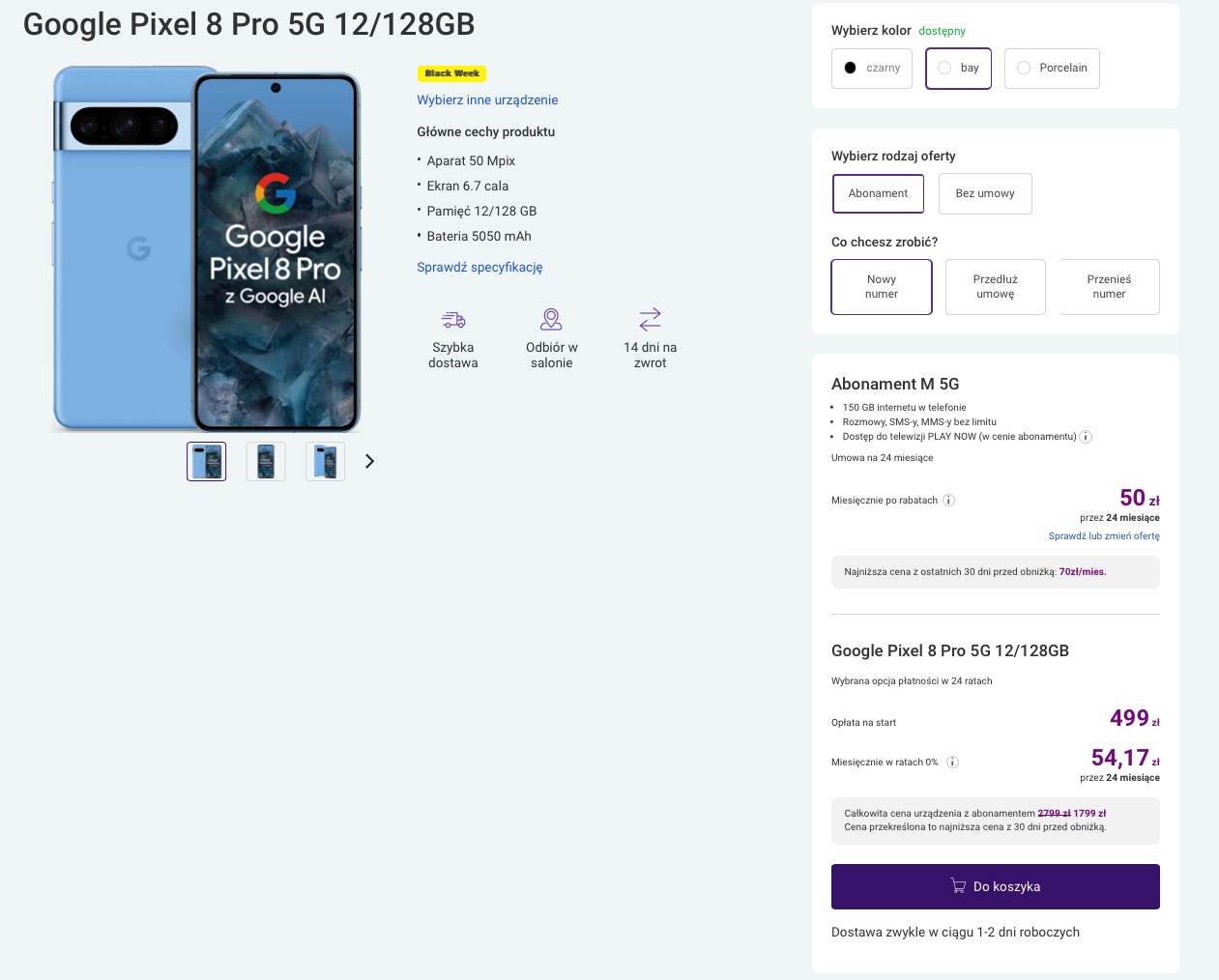Click the 50 zł monthly subscription price
This screenshot has height=980, width=1219.
click(x=1140, y=498)
